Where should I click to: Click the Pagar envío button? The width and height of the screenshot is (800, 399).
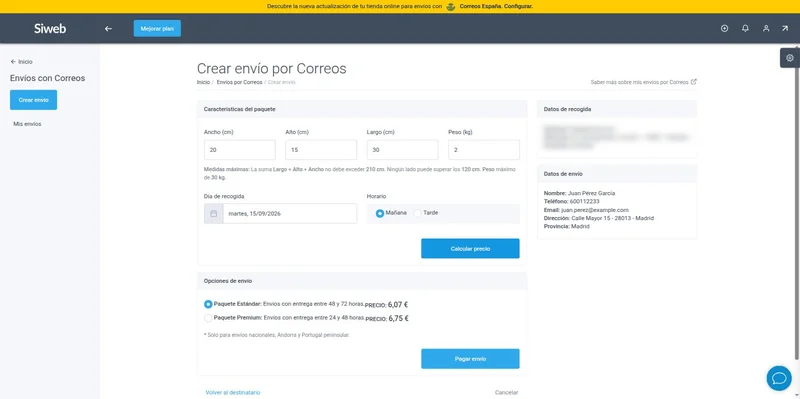tap(470, 359)
